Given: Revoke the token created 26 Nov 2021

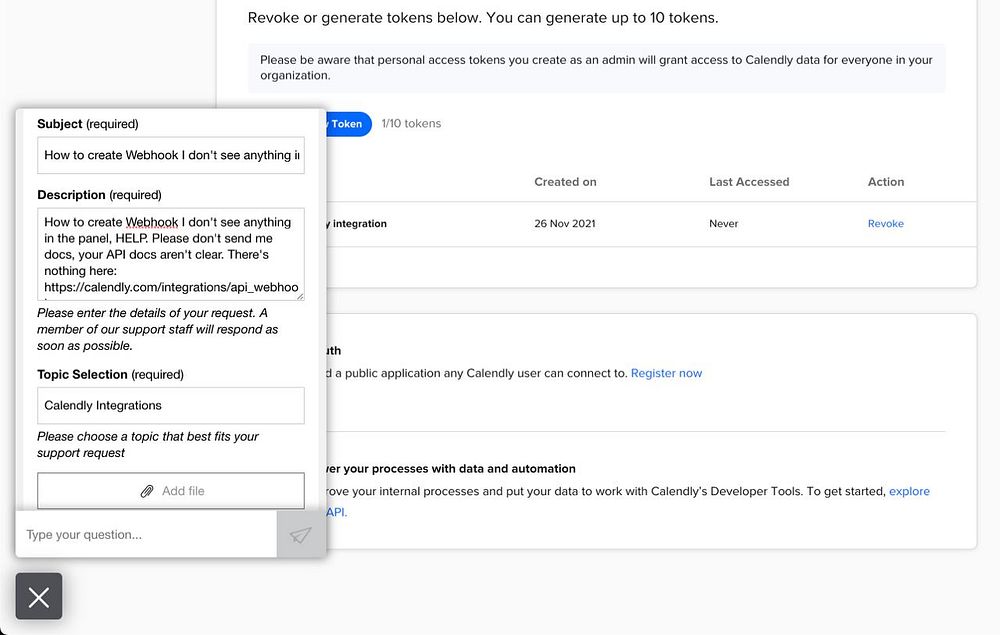Looking at the screenshot, I should point(885,224).
